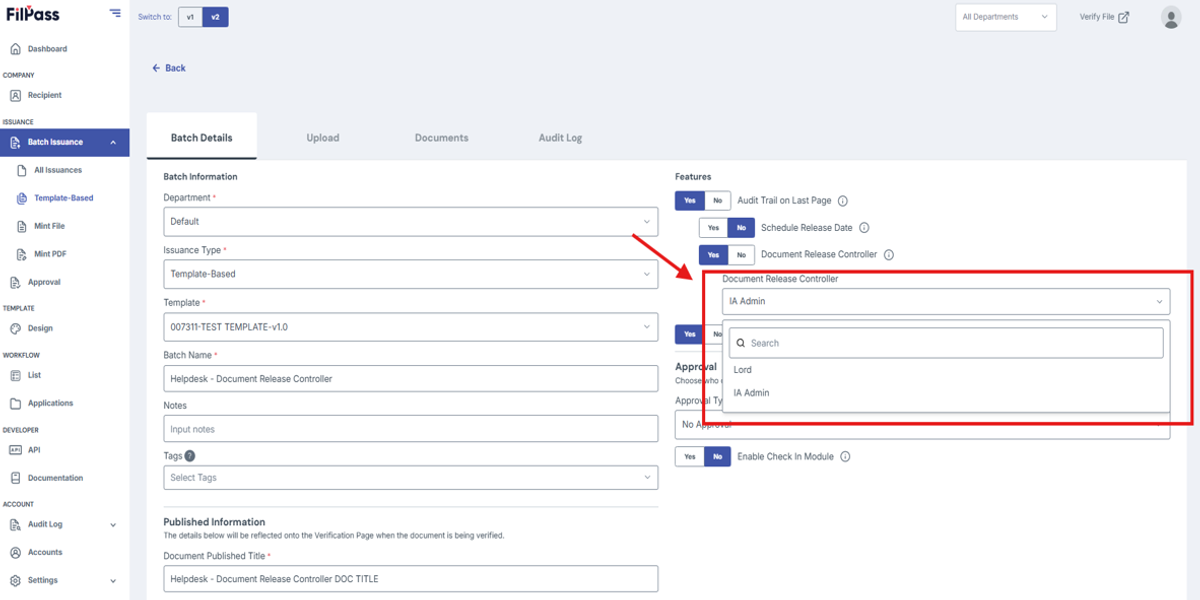
Task: Click the Tags help question-mark icon
Action: tap(189, 455)
